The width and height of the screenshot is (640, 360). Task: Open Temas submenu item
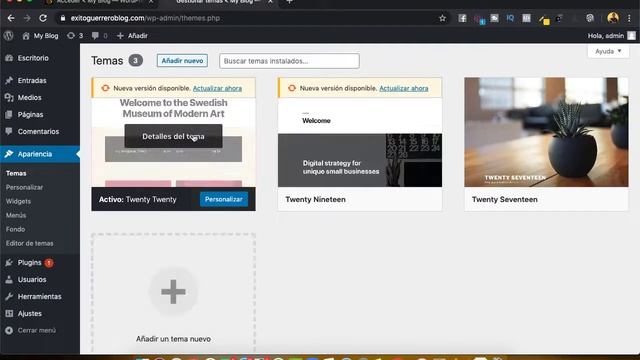(16, 173)
